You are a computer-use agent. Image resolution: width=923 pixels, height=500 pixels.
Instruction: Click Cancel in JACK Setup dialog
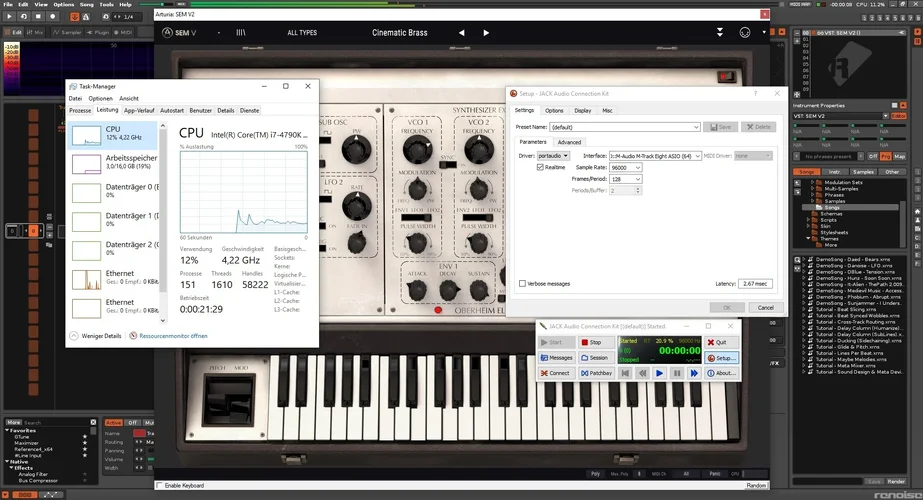[765, 307]
